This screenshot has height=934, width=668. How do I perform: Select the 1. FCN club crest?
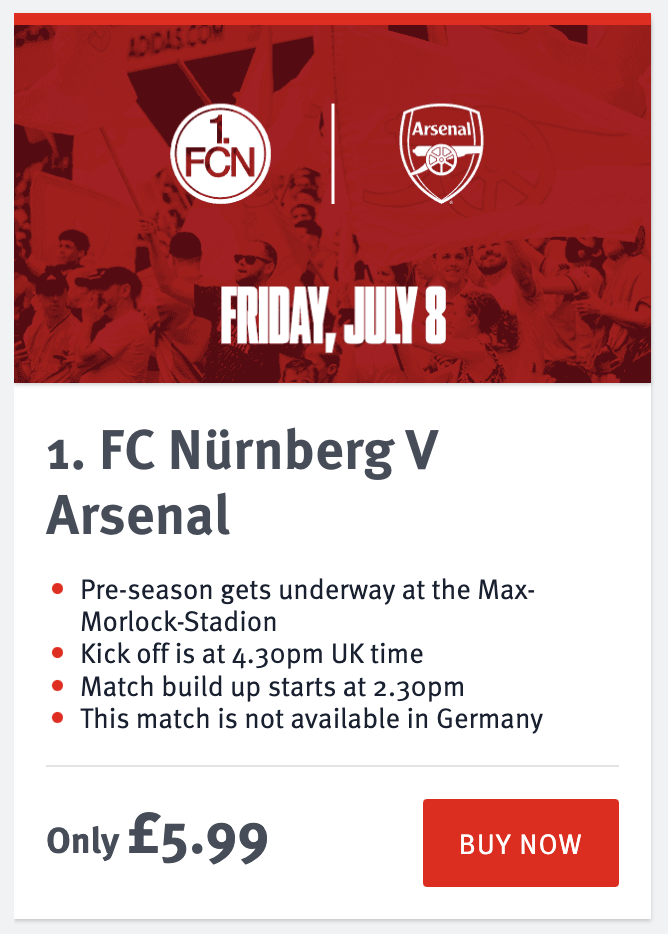point(220,154)
